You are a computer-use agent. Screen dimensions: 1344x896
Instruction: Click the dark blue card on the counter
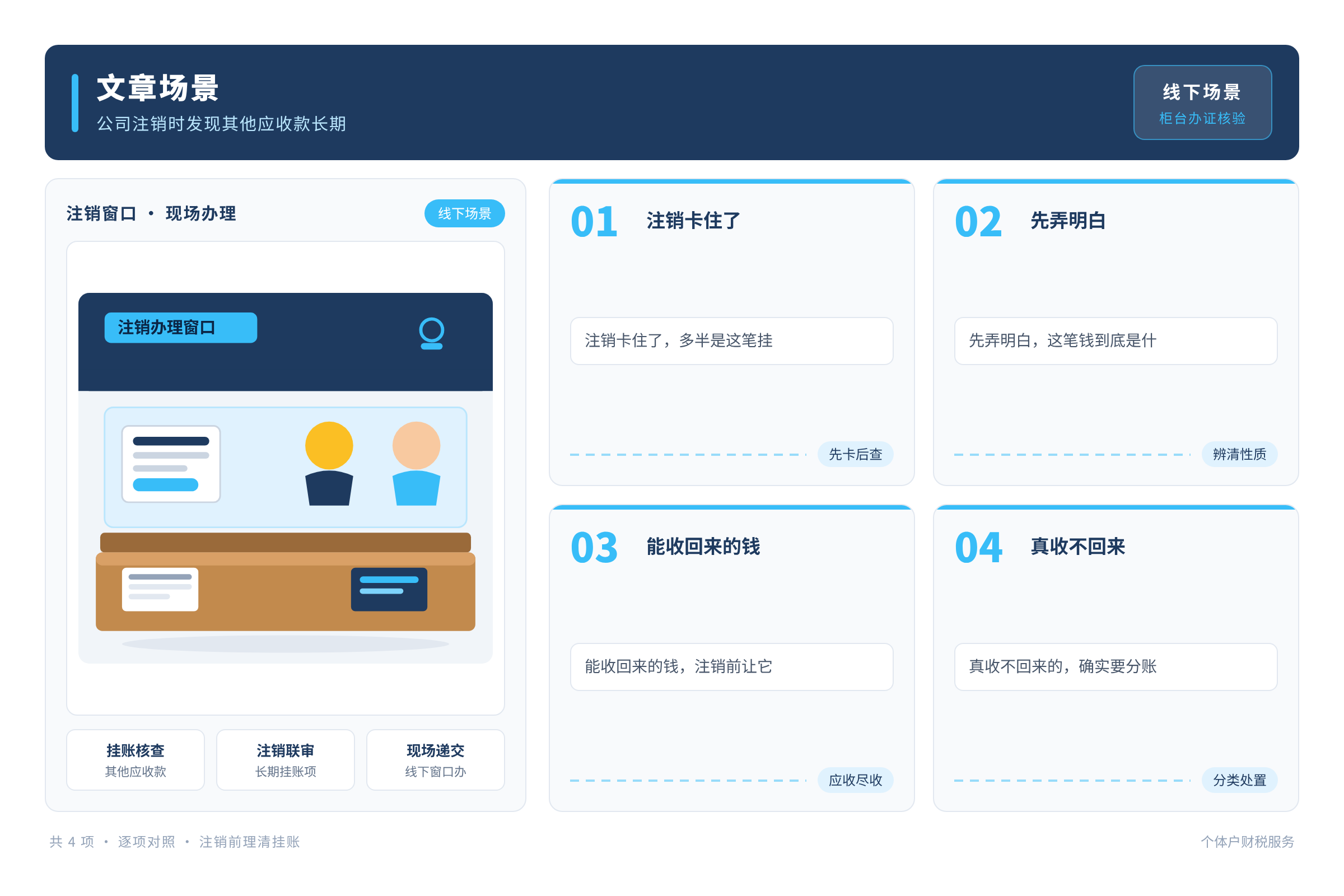click(389, 589)
